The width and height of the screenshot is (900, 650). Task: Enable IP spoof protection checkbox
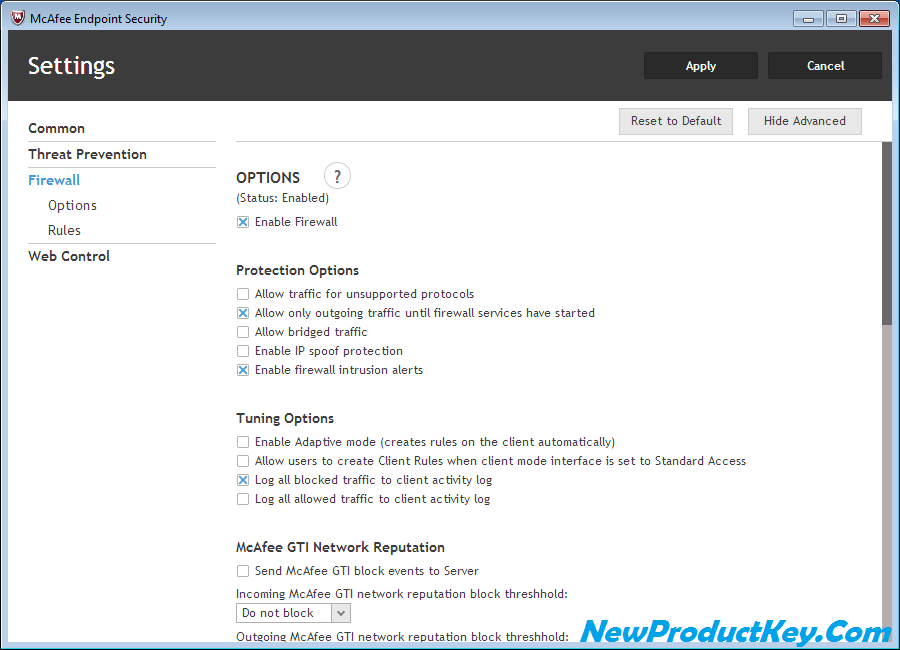pos(243,351)
